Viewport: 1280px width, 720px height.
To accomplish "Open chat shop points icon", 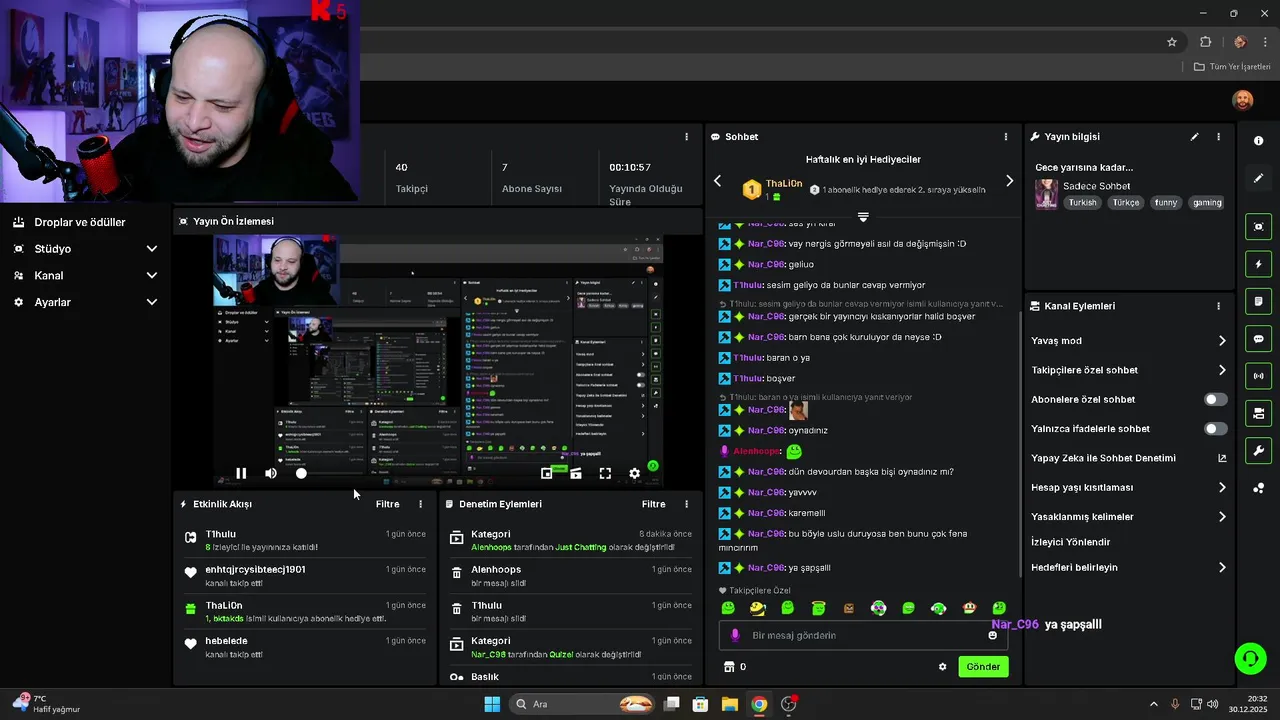I will click(729, 667).
